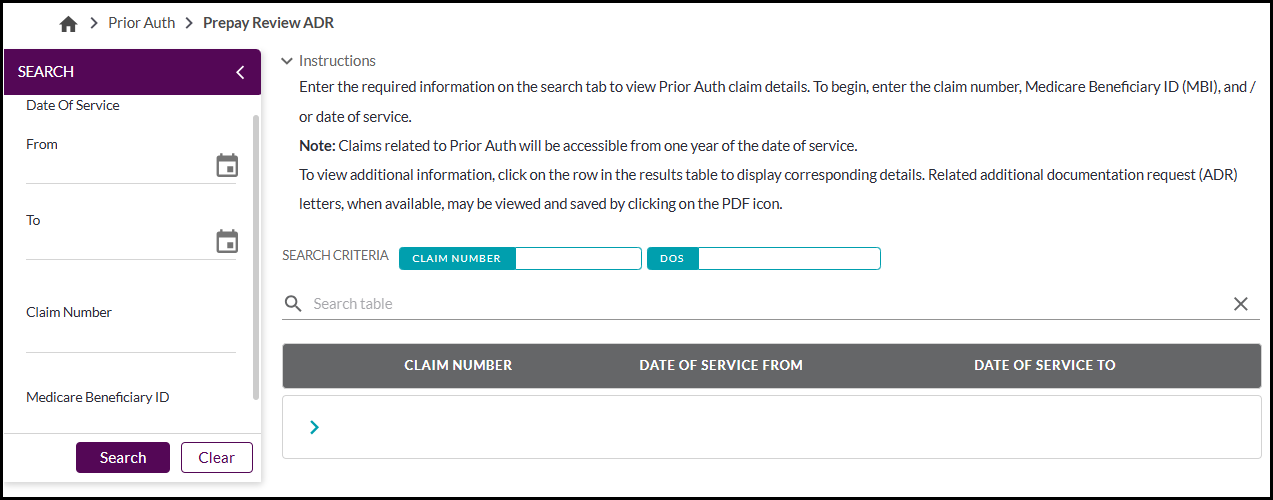Click the Home icon in breadcrumb

click(68, 24)
